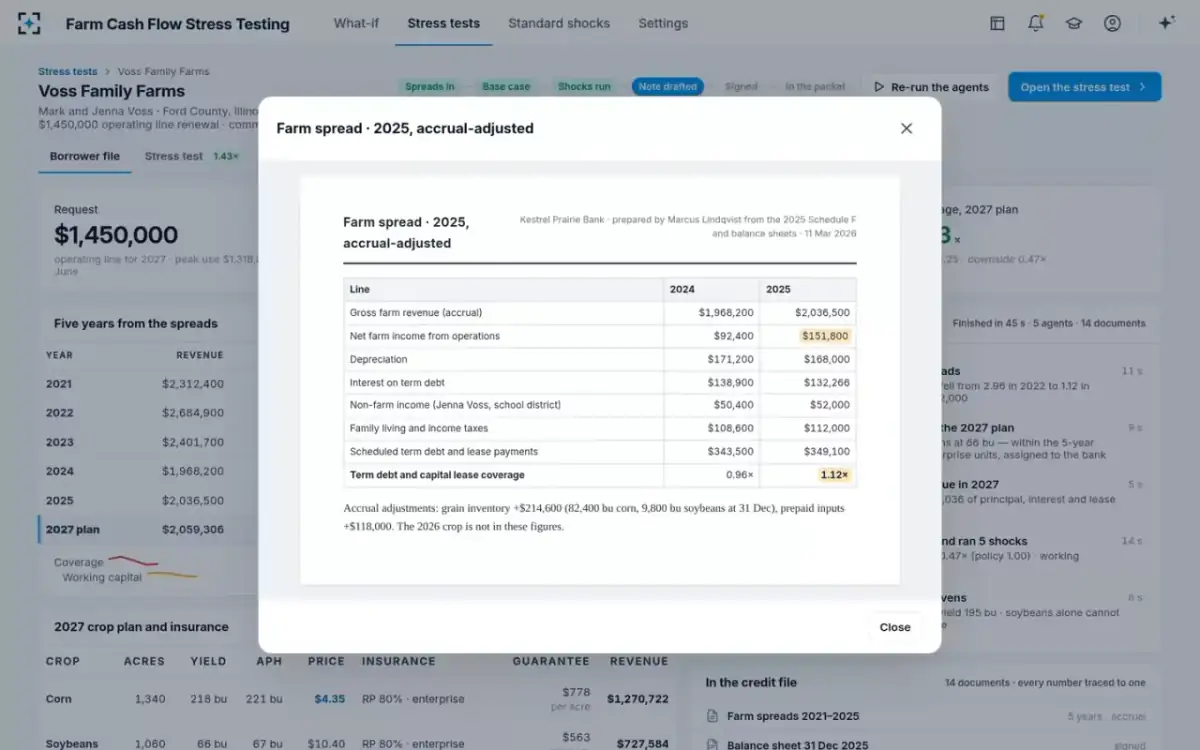Click Re-run the agents button

pyautogui.click(x=930, y=87)
